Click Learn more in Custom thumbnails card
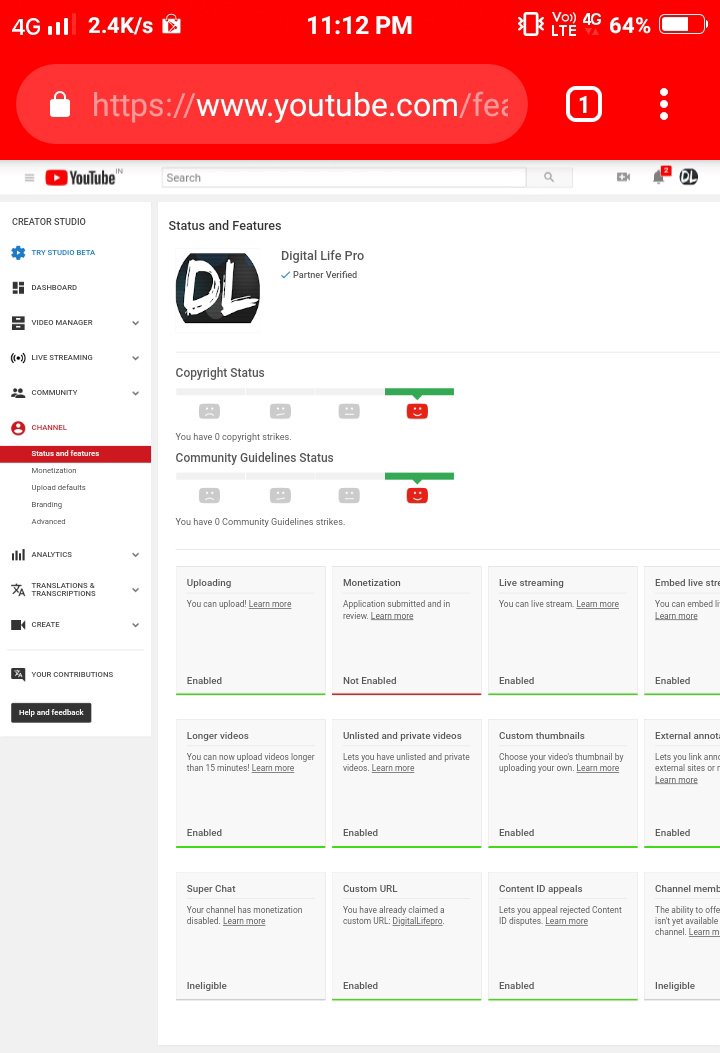 coord(598,768)
